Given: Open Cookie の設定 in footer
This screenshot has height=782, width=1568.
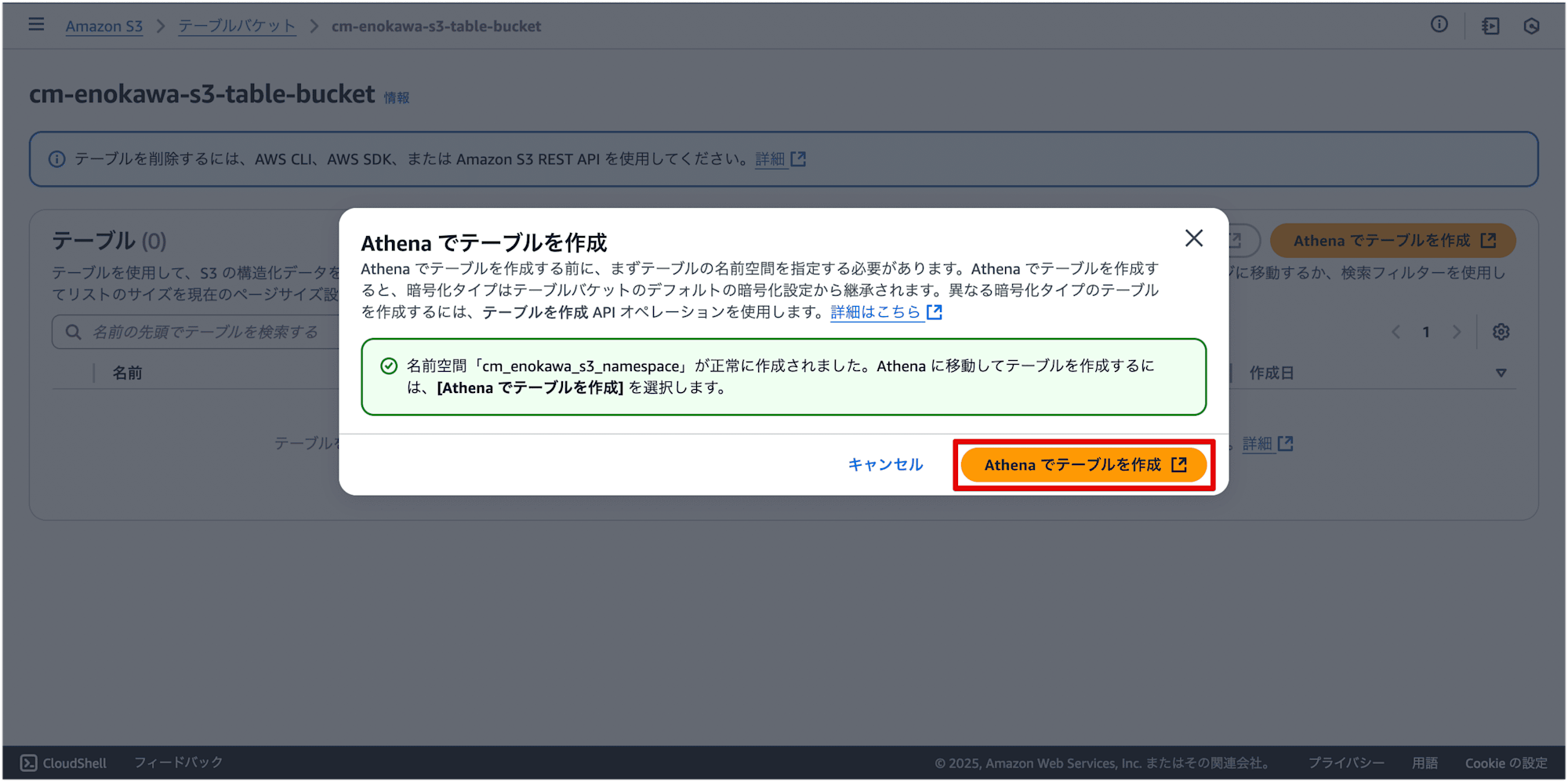Looking at the screenshot, I should [1506, 763].
